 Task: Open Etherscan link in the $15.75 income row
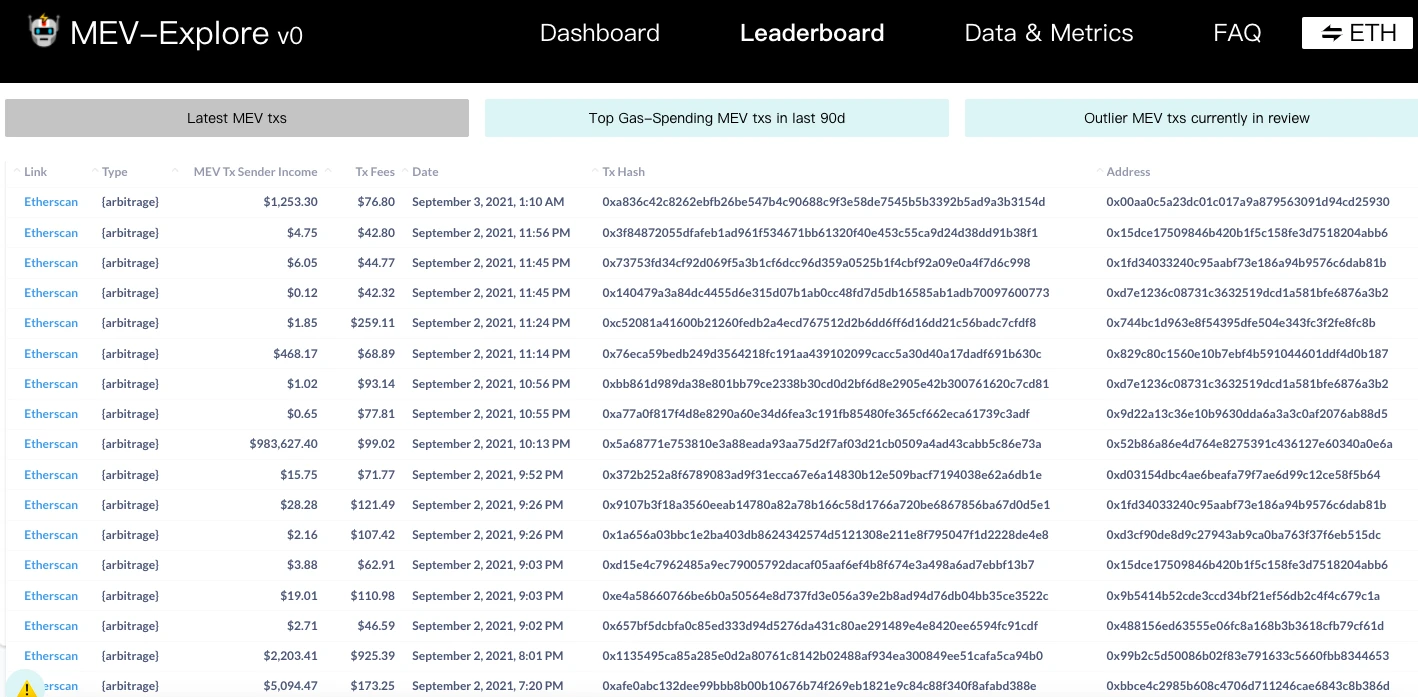tap(51, 475)
